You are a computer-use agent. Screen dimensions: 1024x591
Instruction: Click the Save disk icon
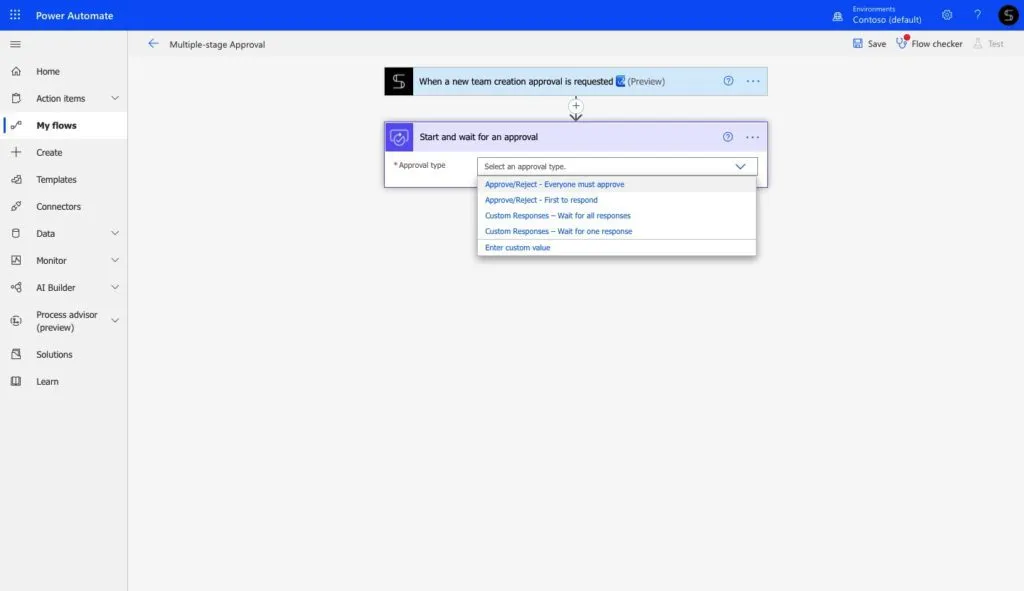pos(857,43)
